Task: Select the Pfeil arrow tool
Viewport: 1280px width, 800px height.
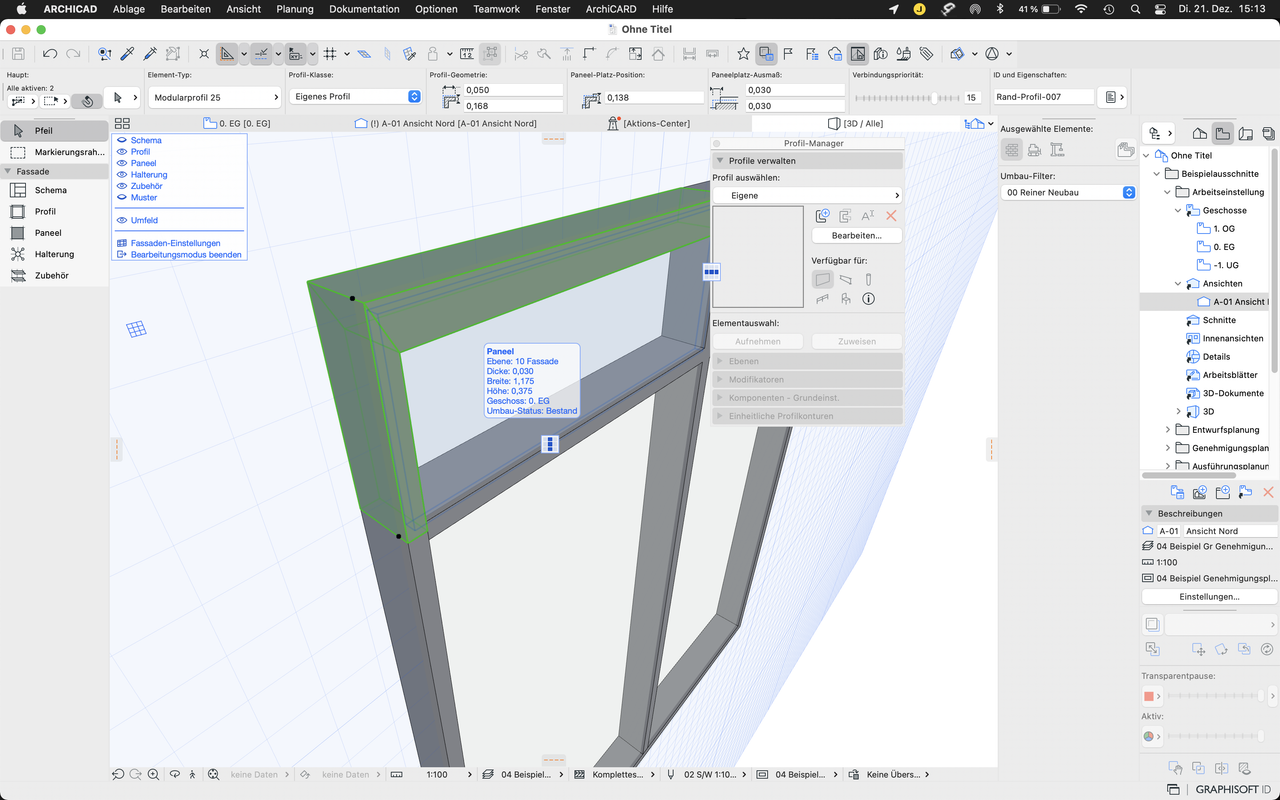Action: pyautogui.click(x=54, y=131)
